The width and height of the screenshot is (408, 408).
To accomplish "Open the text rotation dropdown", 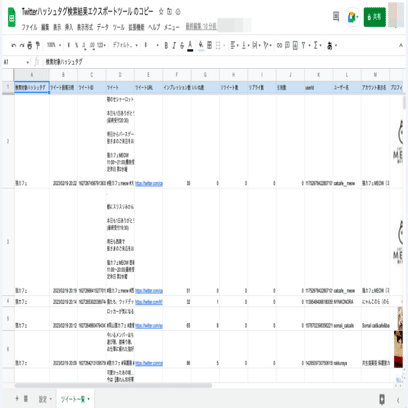I will [267, 45].
